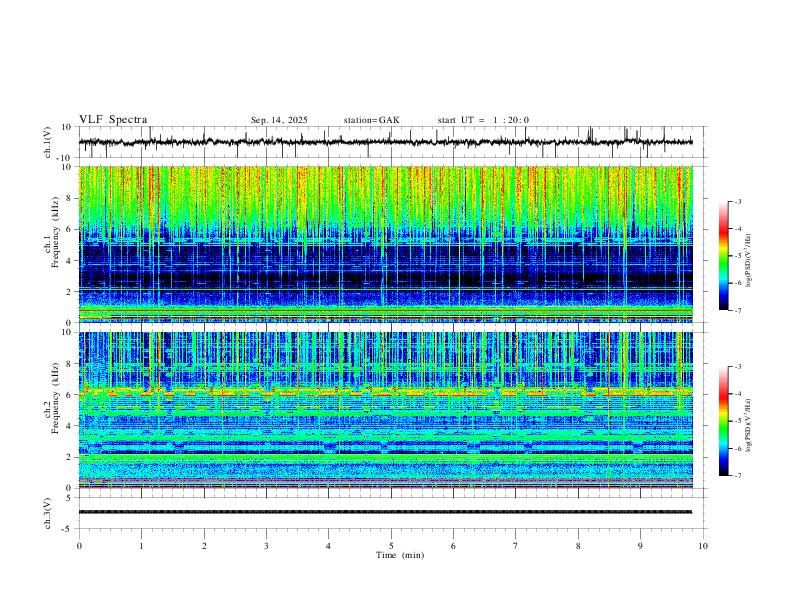The image size is (792, 612).
Task: Click the upper 'log(PSD)(V²/Hz)' label
Action: pos(748,260)
